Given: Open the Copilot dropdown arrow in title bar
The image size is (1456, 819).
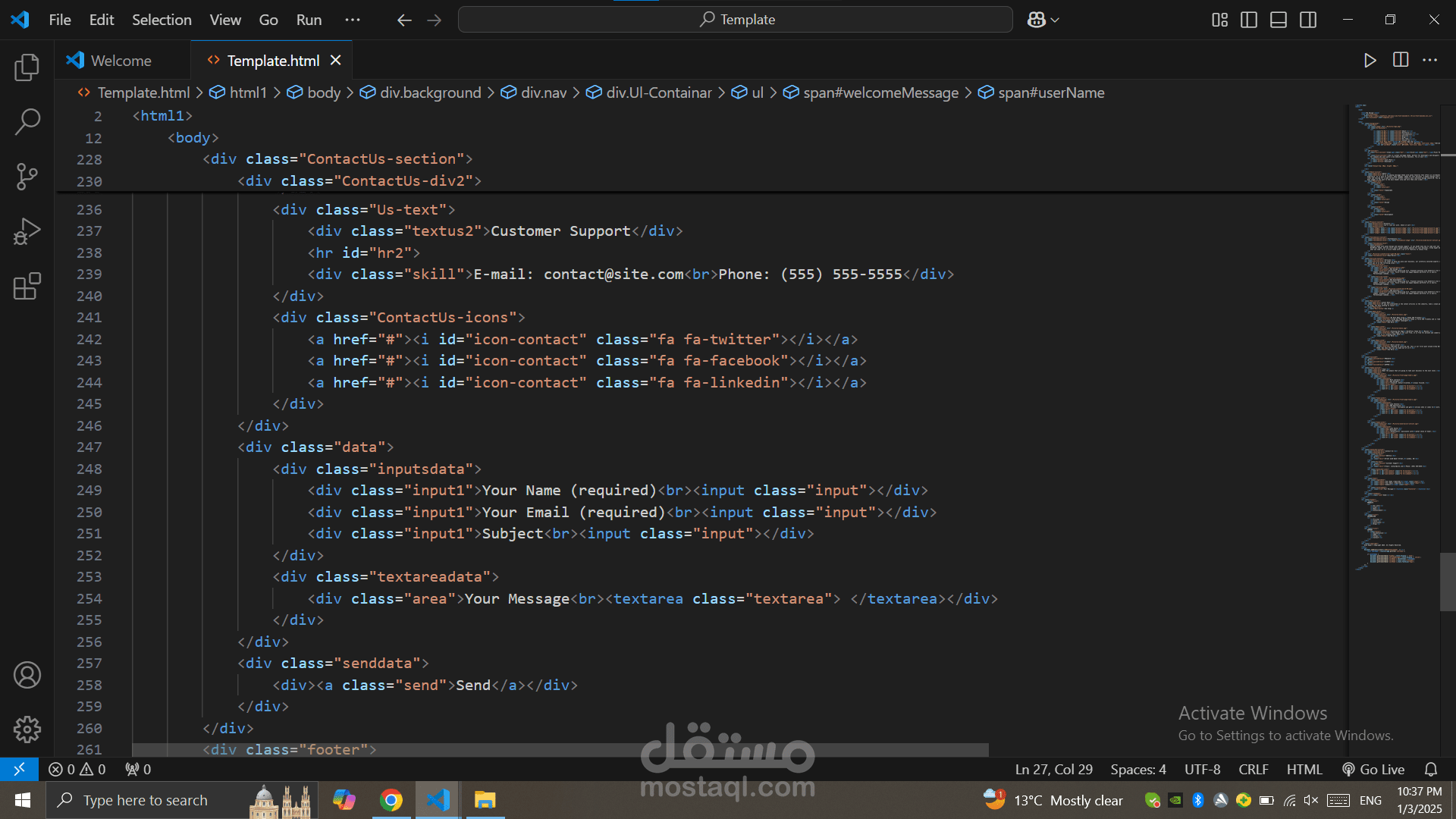Looking at the screenshot, I should 1055,20.
